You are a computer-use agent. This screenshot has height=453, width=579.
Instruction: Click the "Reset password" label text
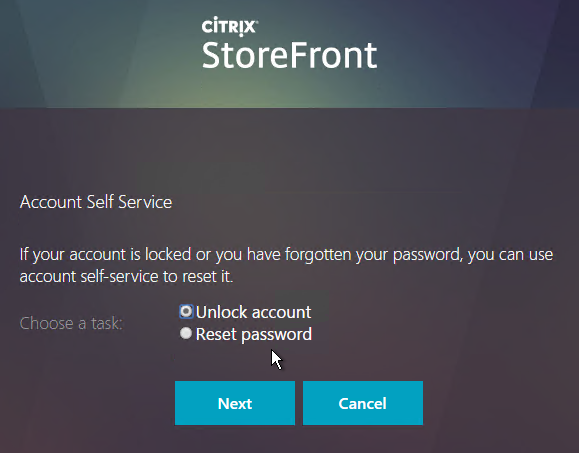[x=254, y=335]
